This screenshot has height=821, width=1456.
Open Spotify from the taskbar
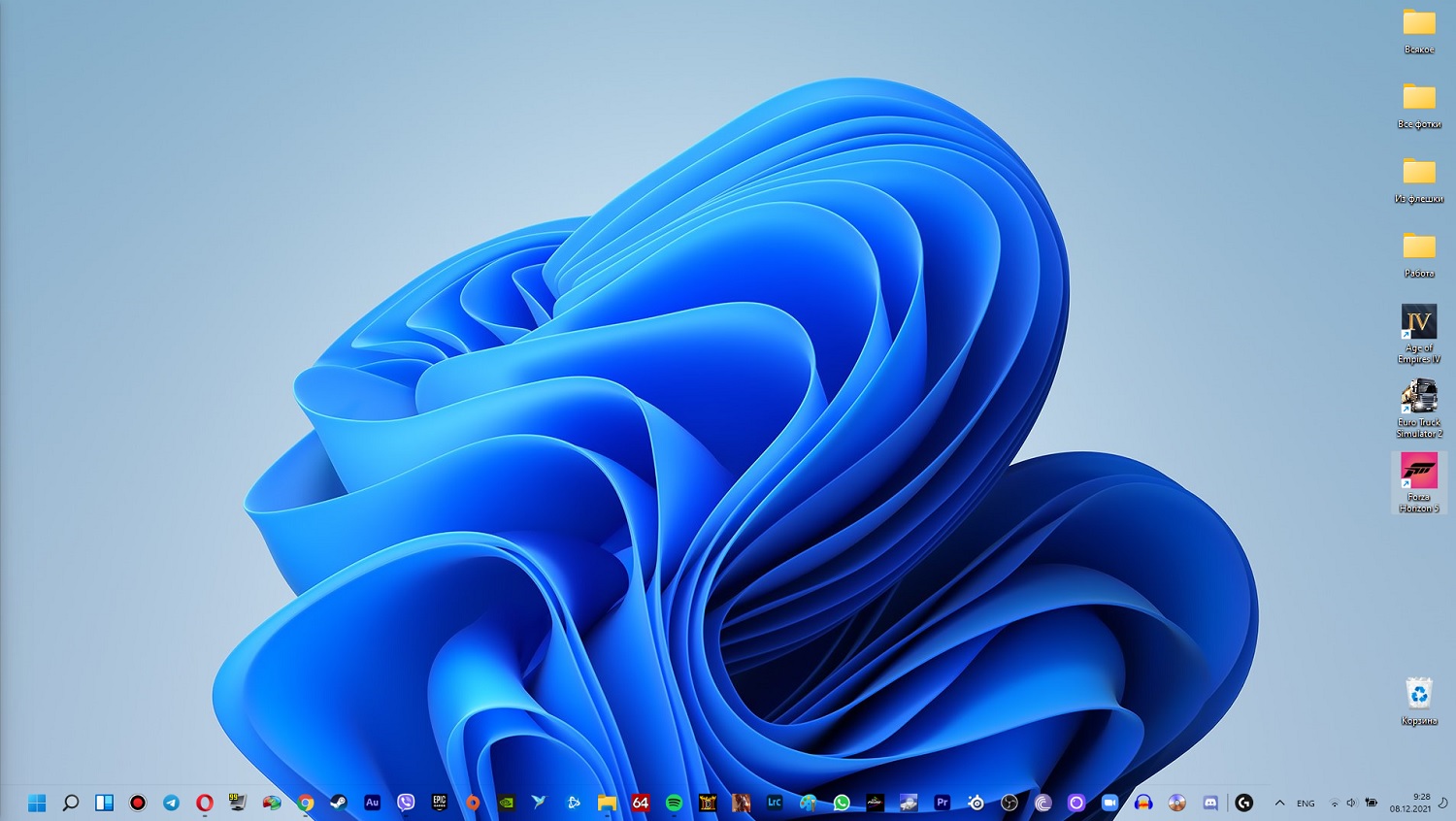(674, 803)
